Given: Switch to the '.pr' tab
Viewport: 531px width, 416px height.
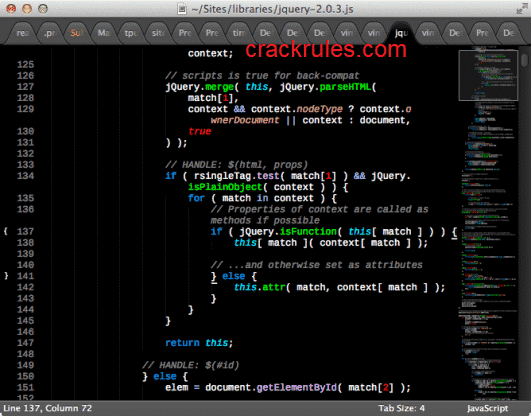Looking at the screenshot, I should [x=49, y=33].
